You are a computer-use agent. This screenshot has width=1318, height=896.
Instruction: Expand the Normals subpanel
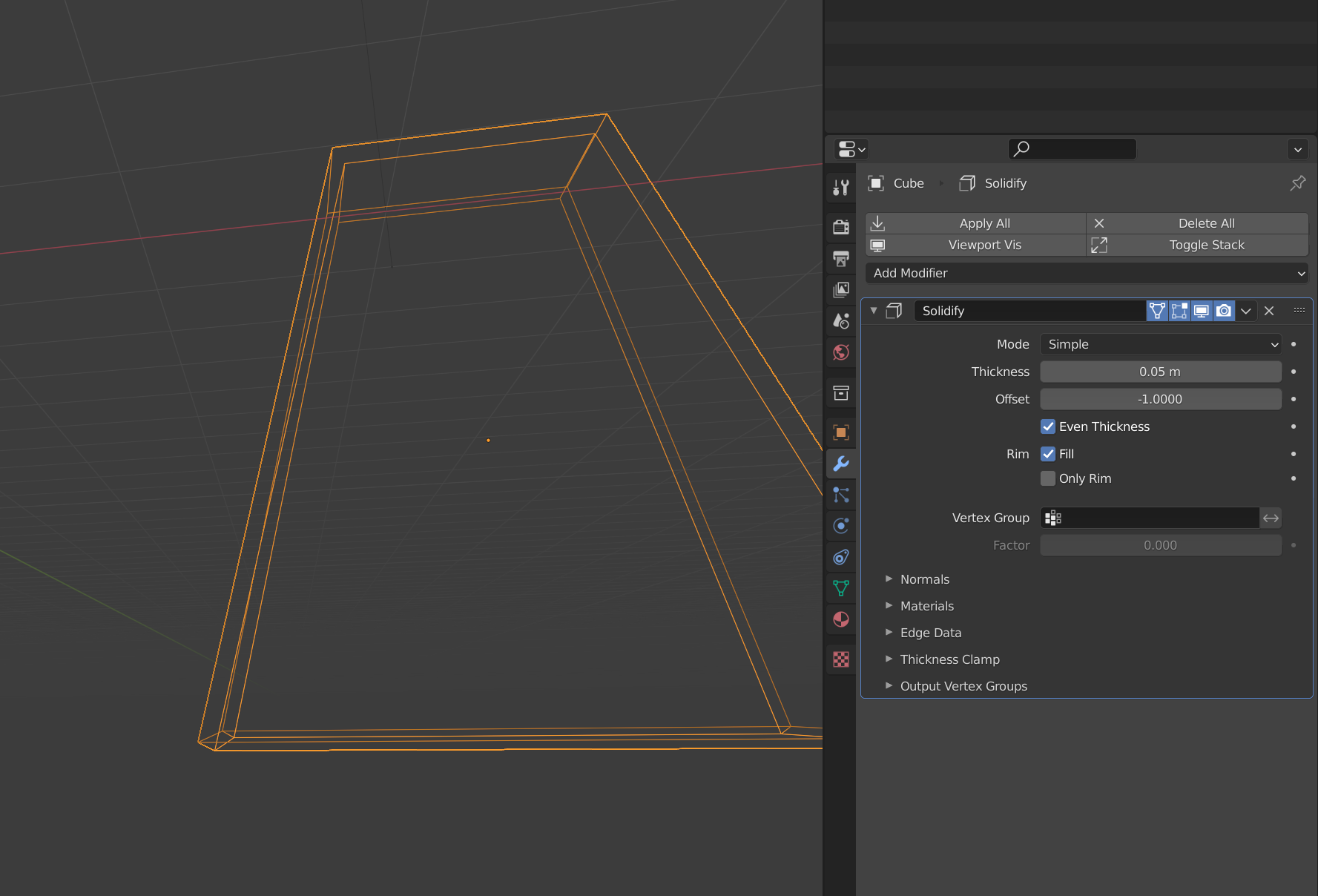point(924,579)
